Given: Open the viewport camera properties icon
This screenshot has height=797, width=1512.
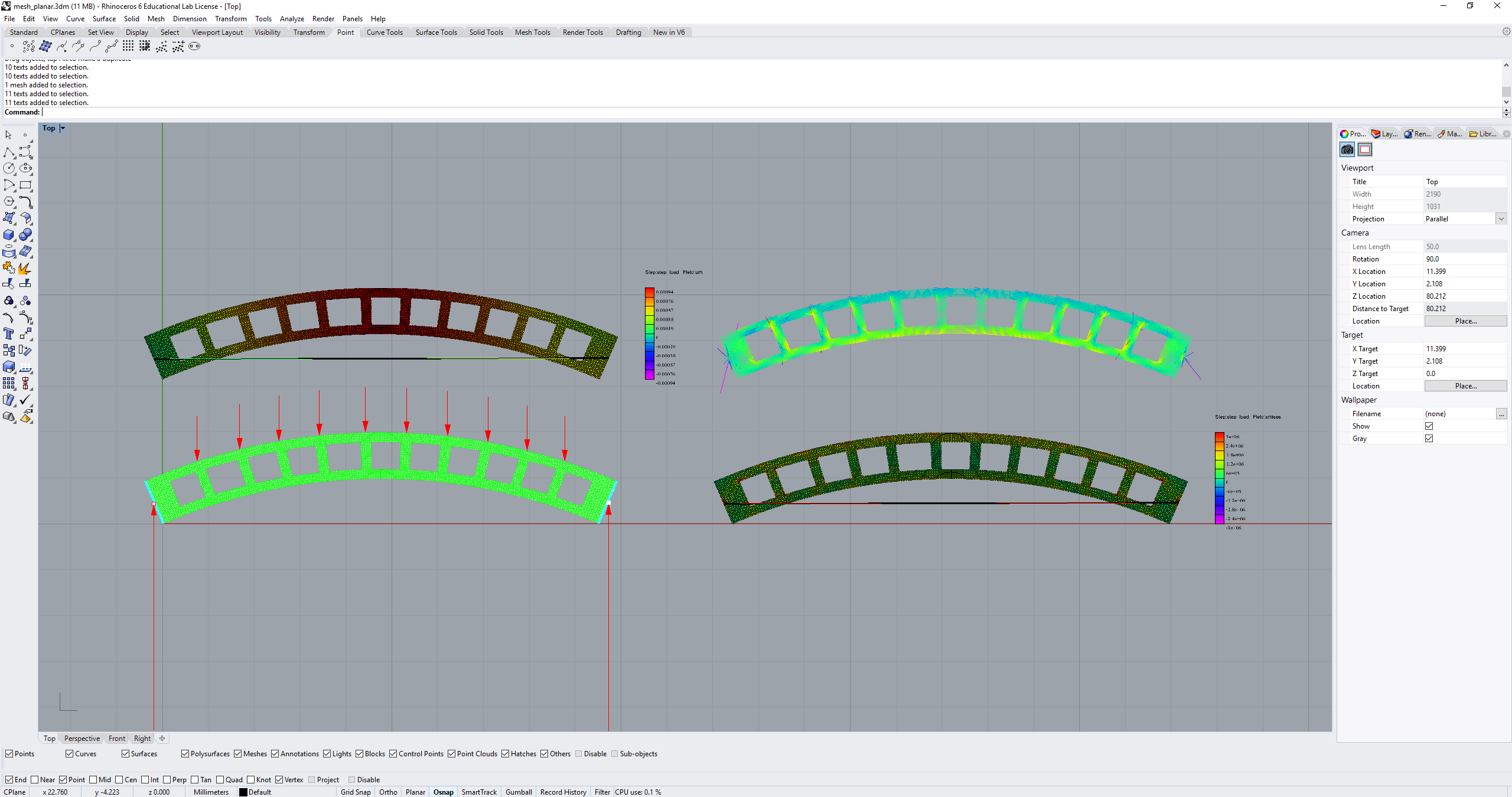Looking at the screenshot, I should click(1347, 150).
